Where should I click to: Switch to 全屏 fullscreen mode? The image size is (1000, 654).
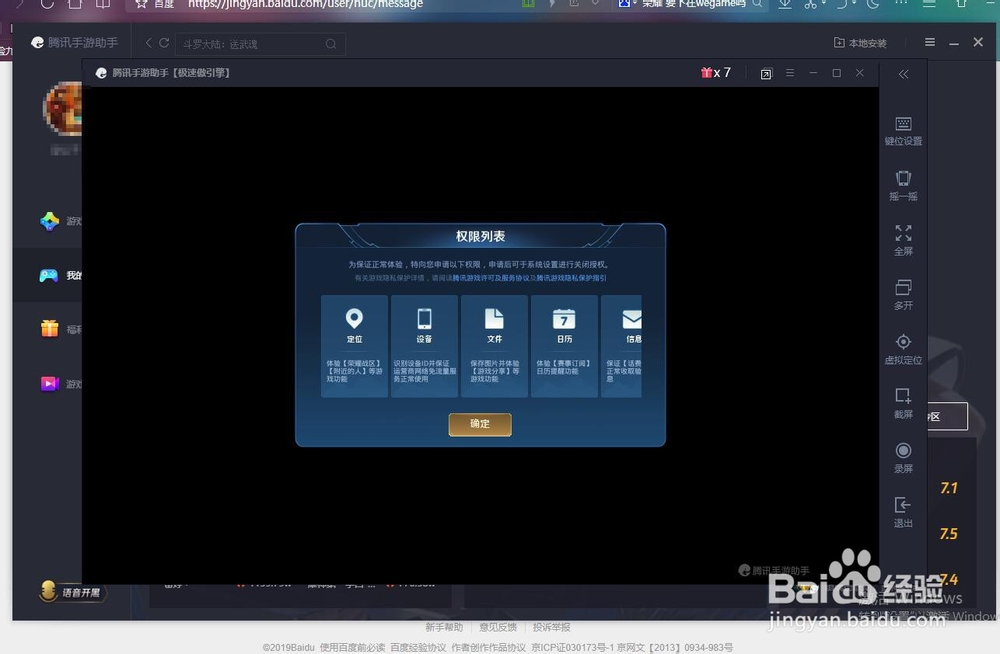[x=903, y=241]
